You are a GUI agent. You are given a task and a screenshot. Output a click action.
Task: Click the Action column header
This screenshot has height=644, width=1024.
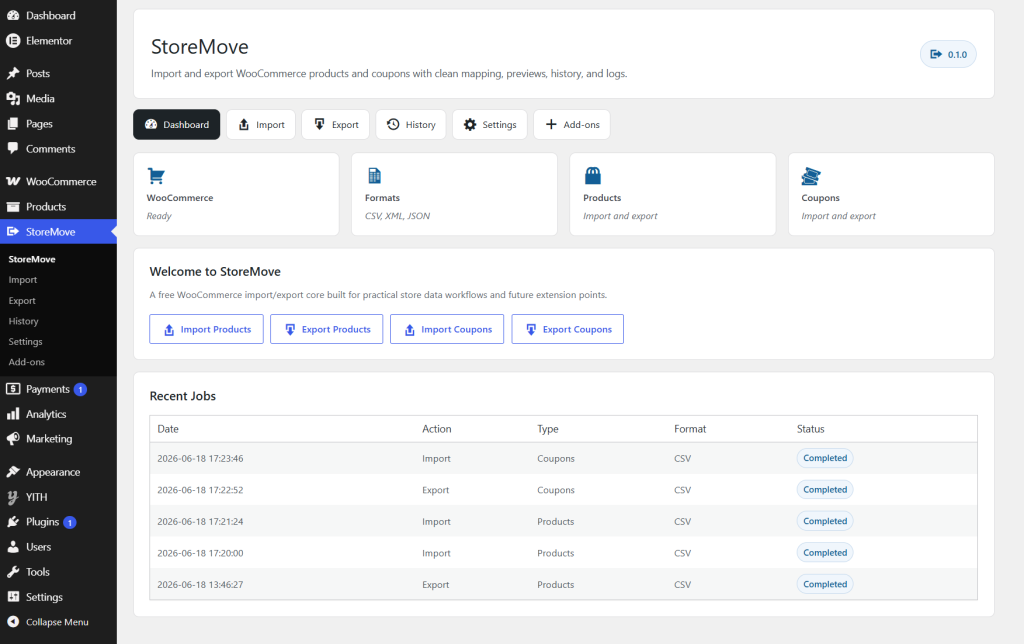[x=436, y=428]
